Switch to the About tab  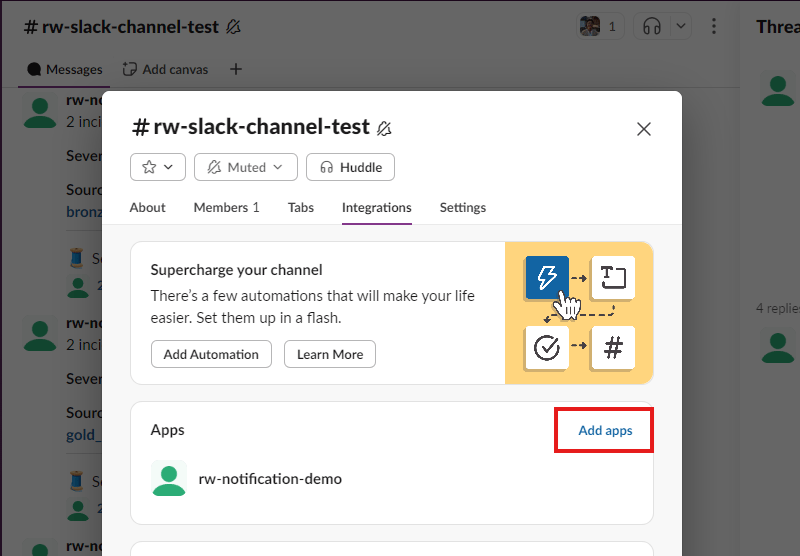coord(147,208)
